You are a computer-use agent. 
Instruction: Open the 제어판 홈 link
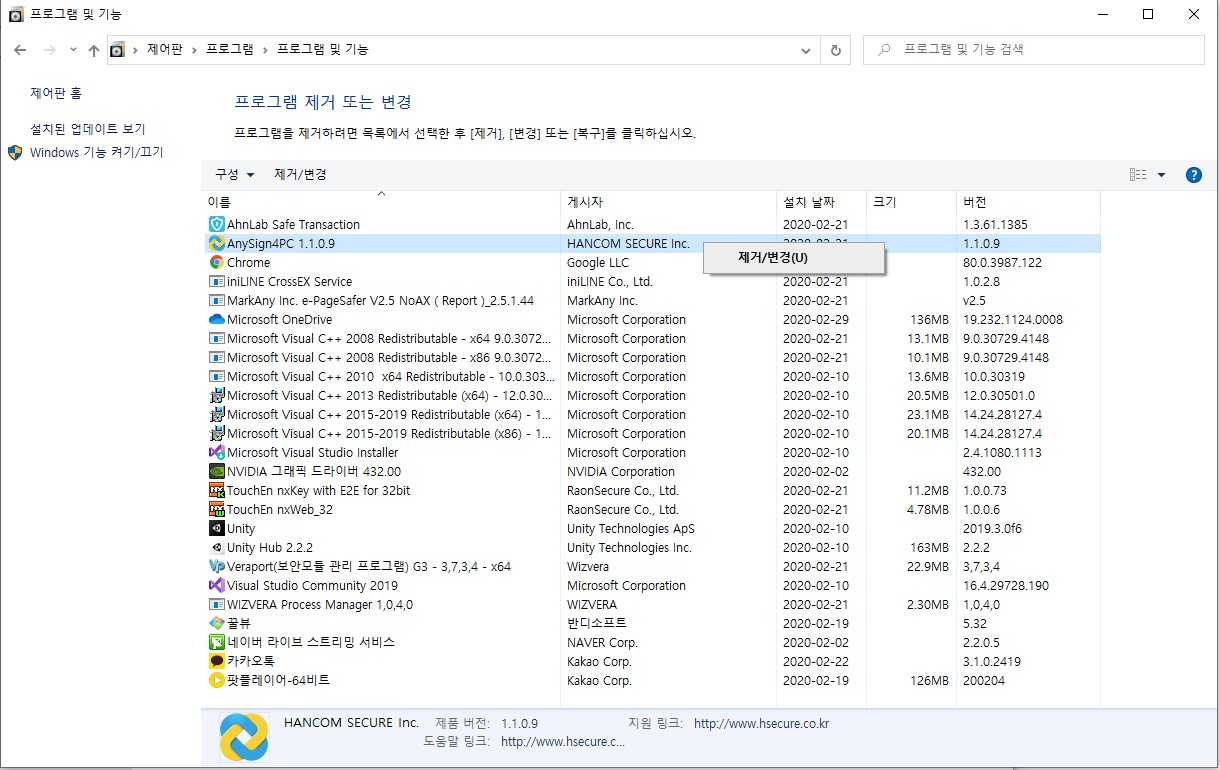56,93
